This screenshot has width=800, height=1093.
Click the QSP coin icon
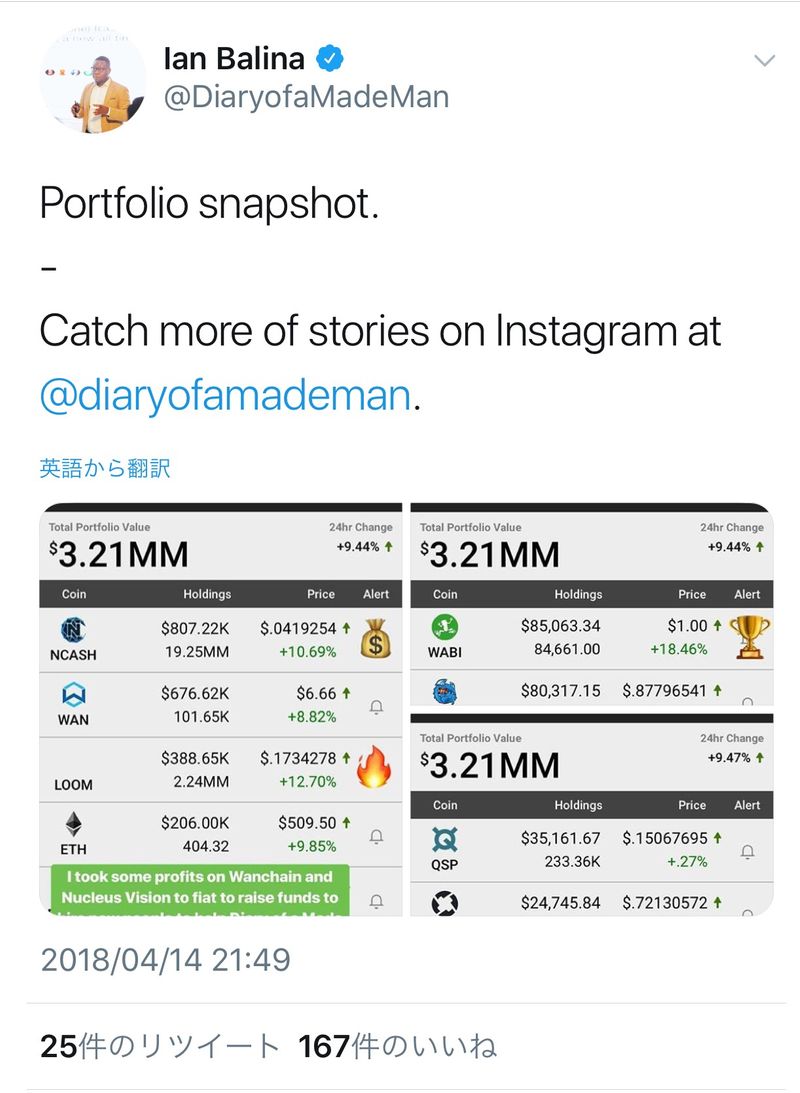445,838
